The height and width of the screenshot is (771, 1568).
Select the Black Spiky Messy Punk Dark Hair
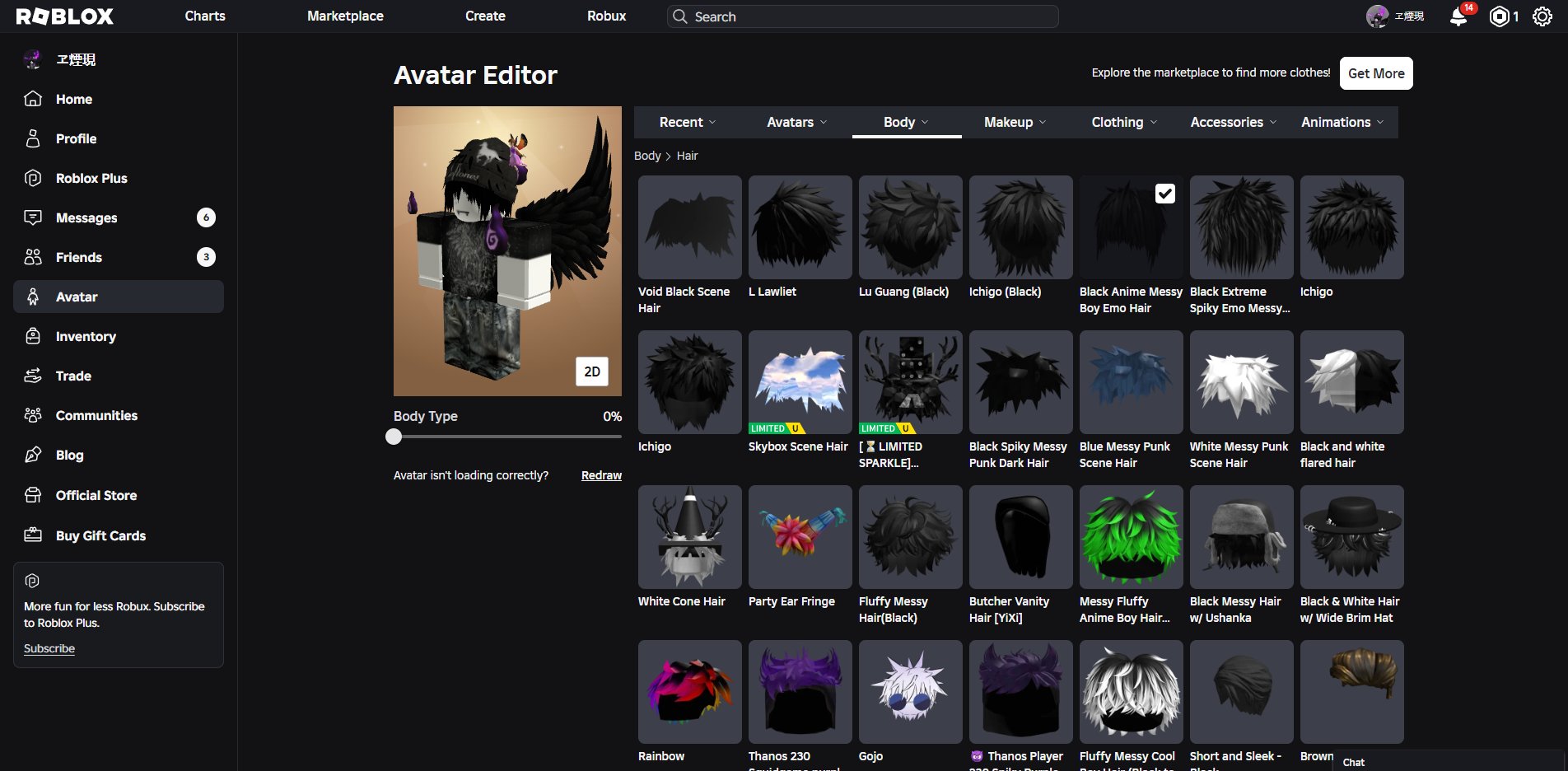[1021, 382]
